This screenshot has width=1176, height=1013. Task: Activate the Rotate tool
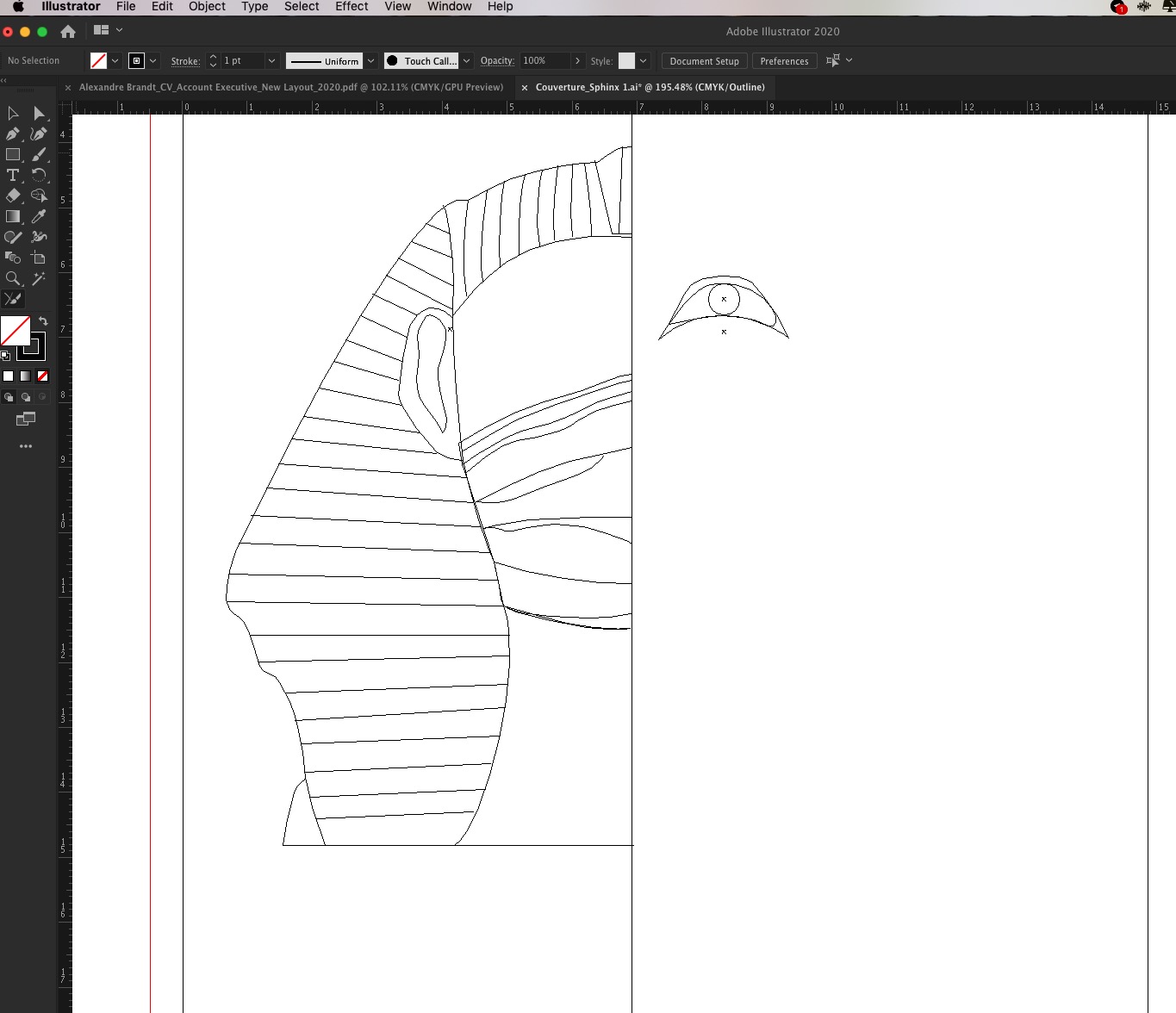[40, 176]
